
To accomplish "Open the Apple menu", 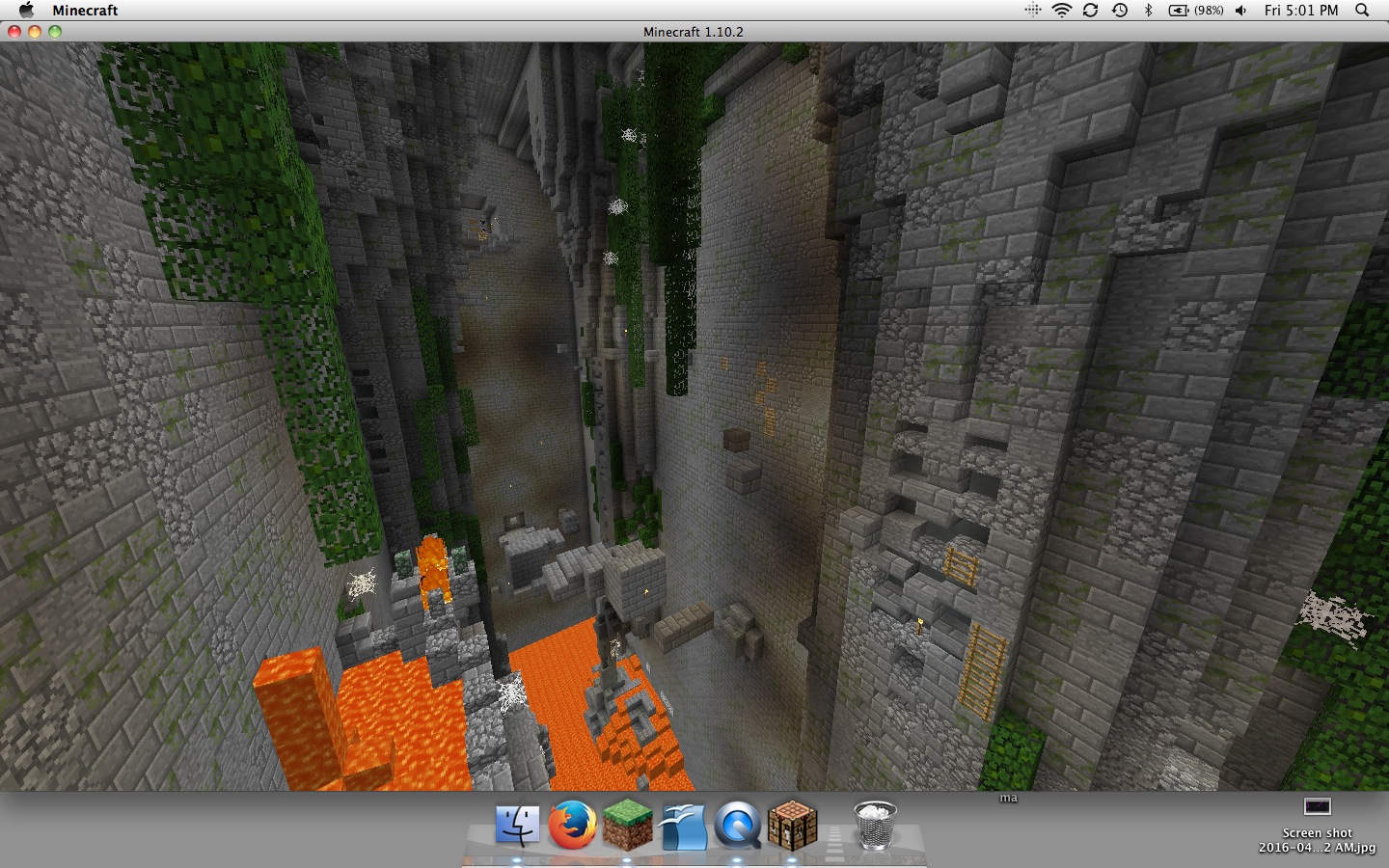I will [26, 10].
